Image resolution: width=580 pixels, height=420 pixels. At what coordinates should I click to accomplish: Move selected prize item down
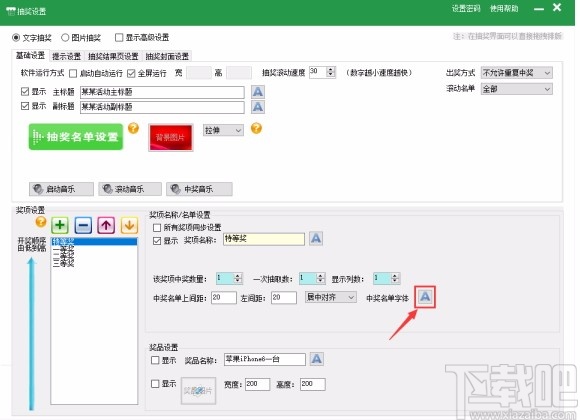tap(129, 225)
